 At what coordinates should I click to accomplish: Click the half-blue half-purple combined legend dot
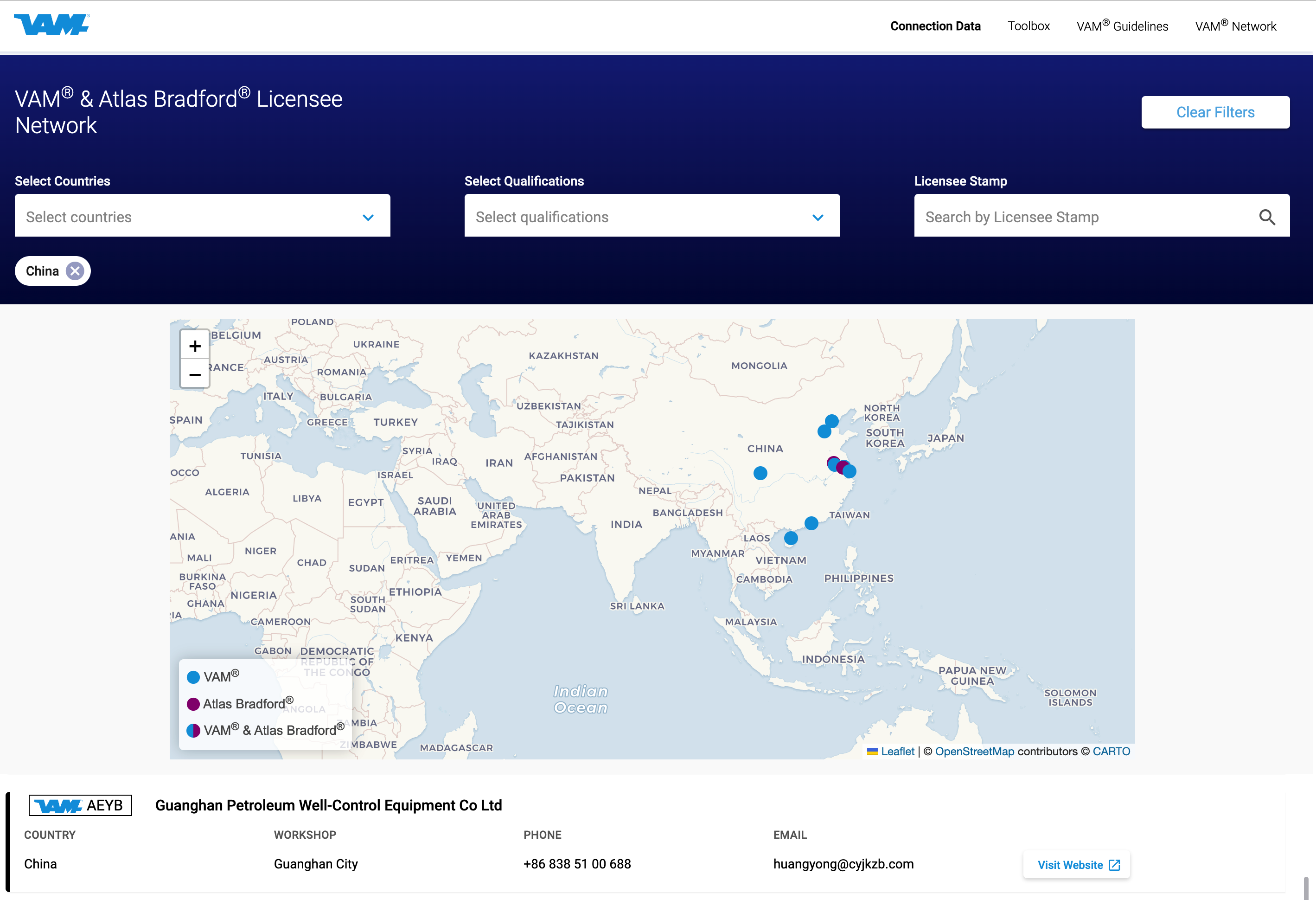(193, 731)
